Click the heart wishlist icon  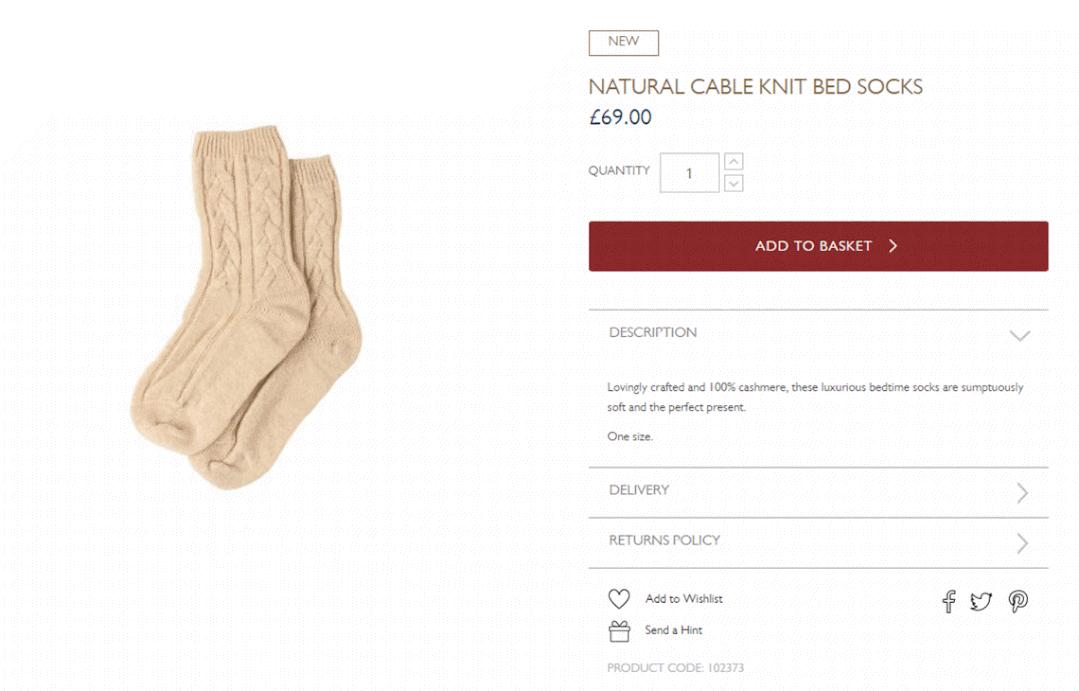click(x=619, y=599)
